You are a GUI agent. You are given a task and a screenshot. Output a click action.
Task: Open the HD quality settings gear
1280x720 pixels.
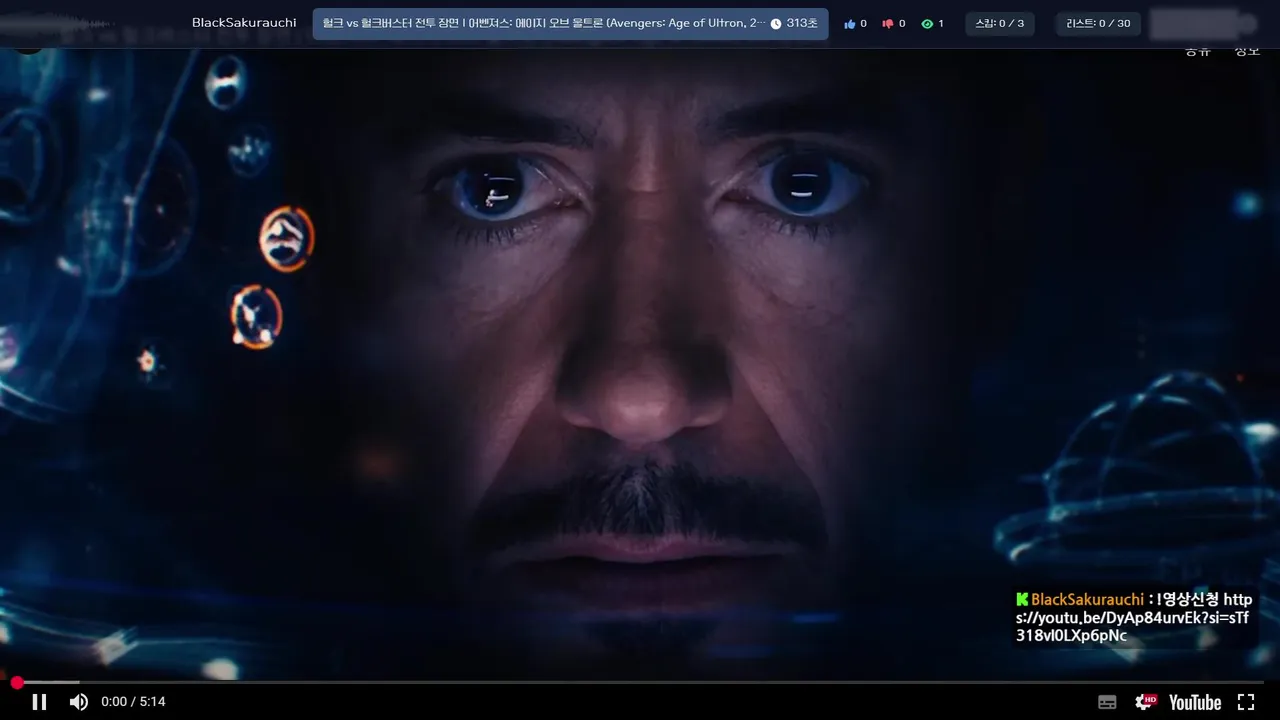(1145, 702)
